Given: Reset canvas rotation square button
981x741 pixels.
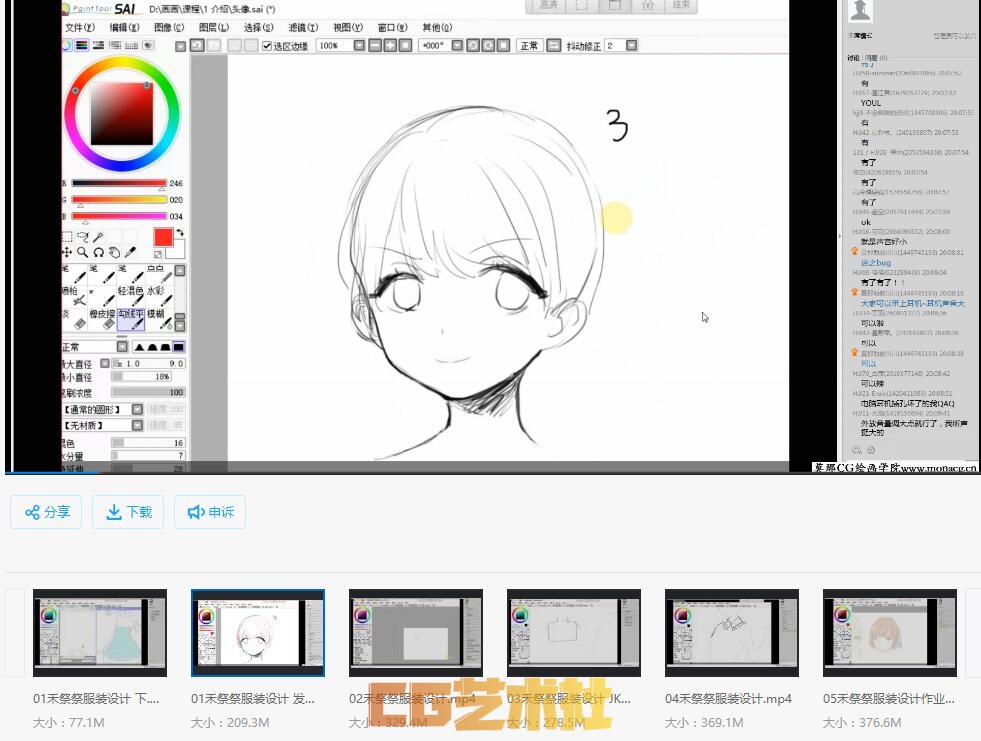Looking at the screenshot, I should [503, 46].
